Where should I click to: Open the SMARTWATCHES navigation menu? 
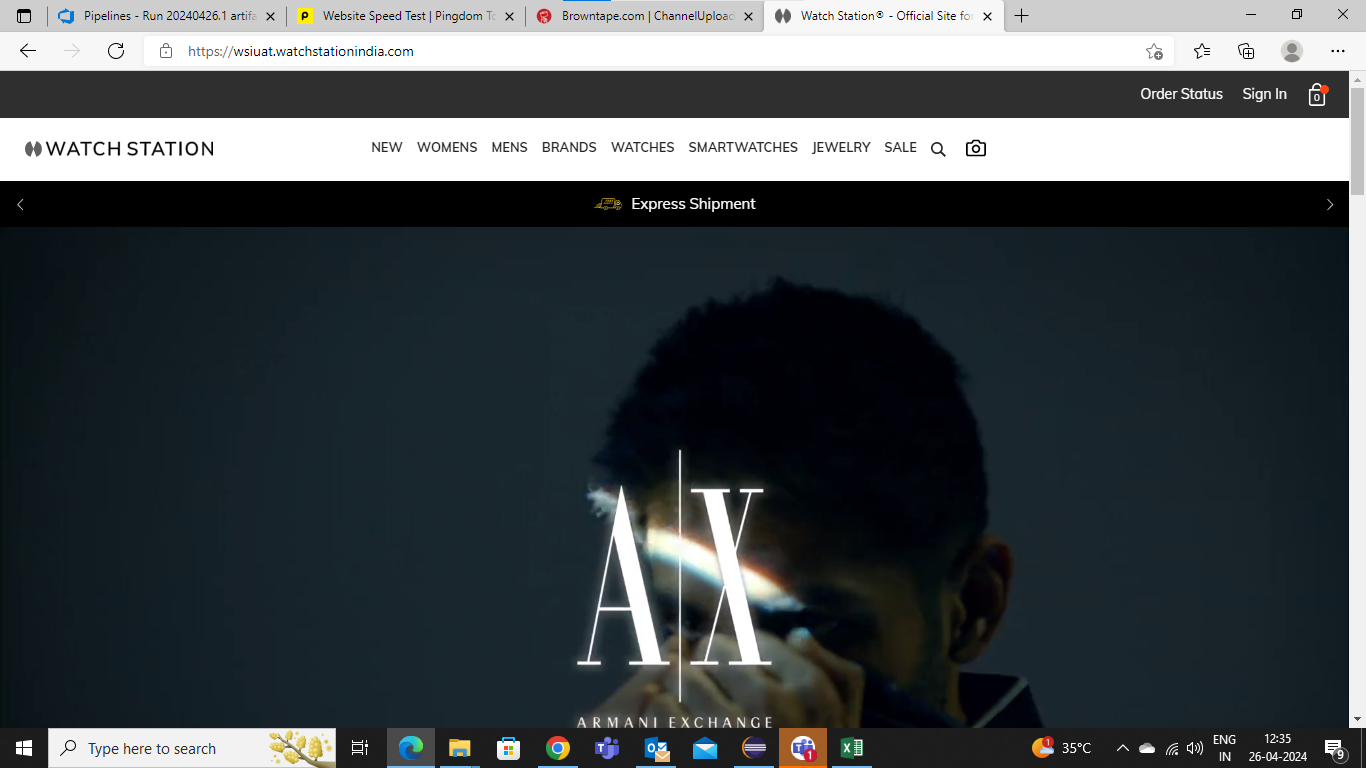[743, 147]
